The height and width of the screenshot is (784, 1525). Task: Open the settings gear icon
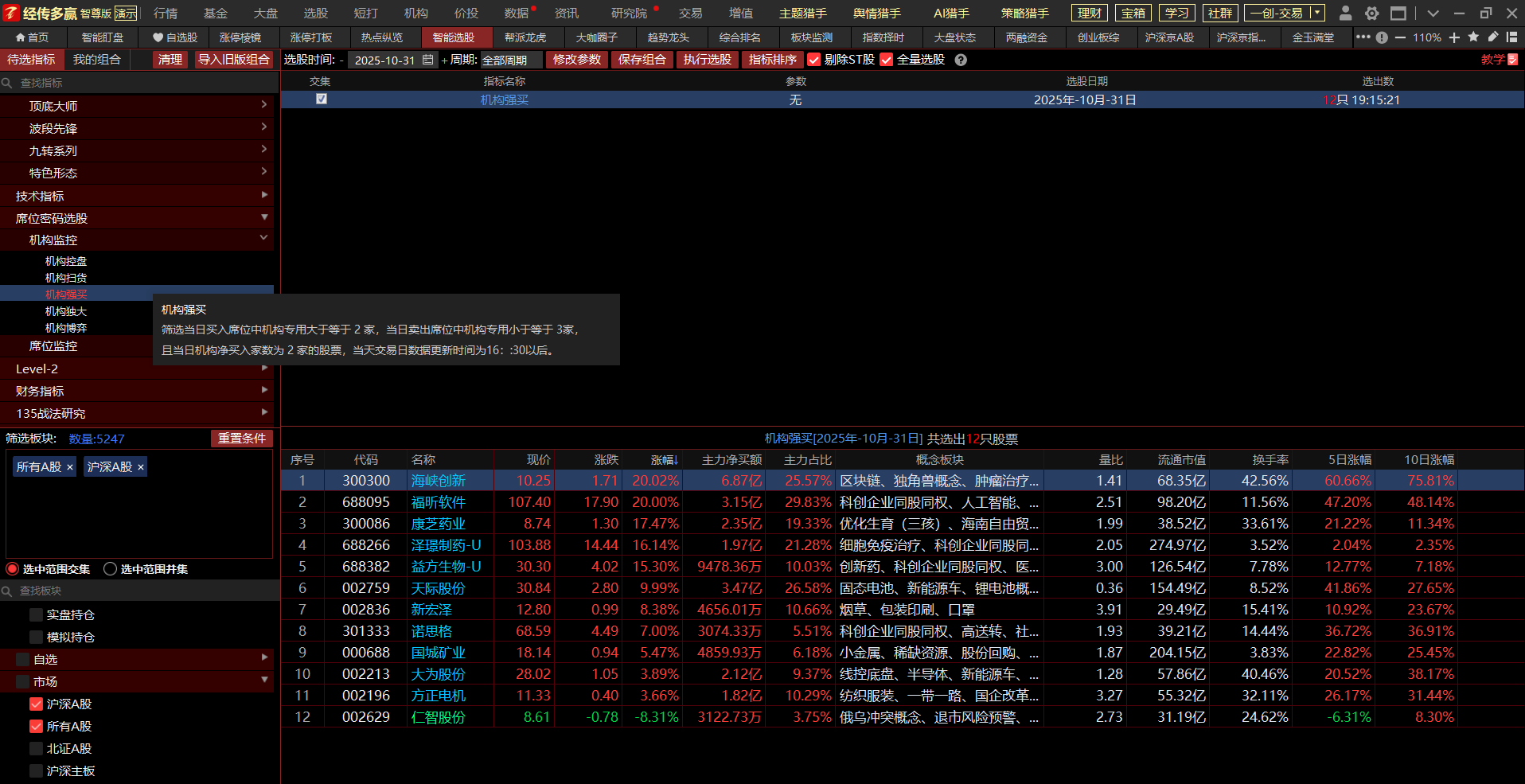point(1371,14)
